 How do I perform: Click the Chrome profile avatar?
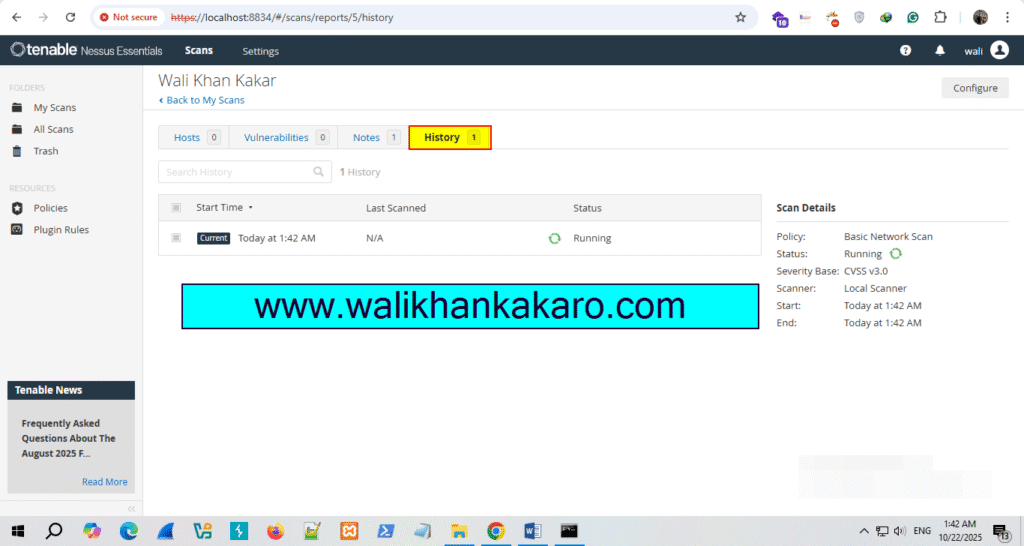[980, 18]
